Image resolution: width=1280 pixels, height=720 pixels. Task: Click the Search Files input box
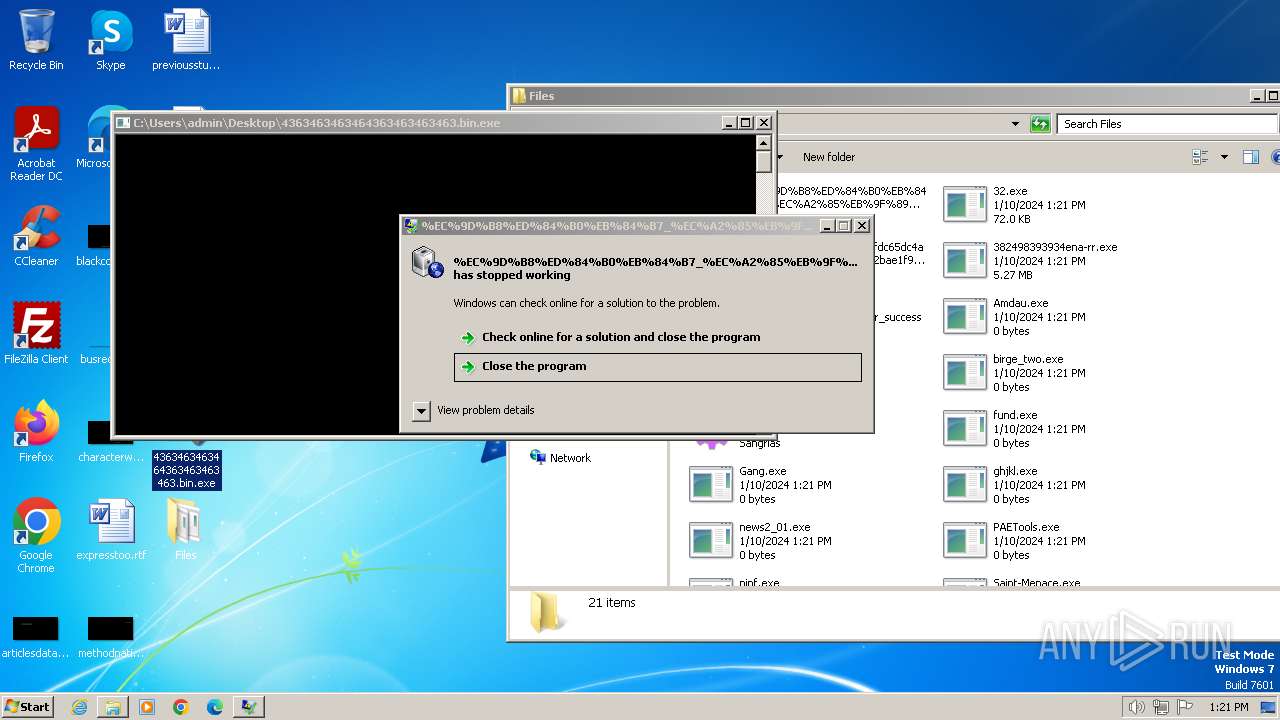tap(1166, 124)
